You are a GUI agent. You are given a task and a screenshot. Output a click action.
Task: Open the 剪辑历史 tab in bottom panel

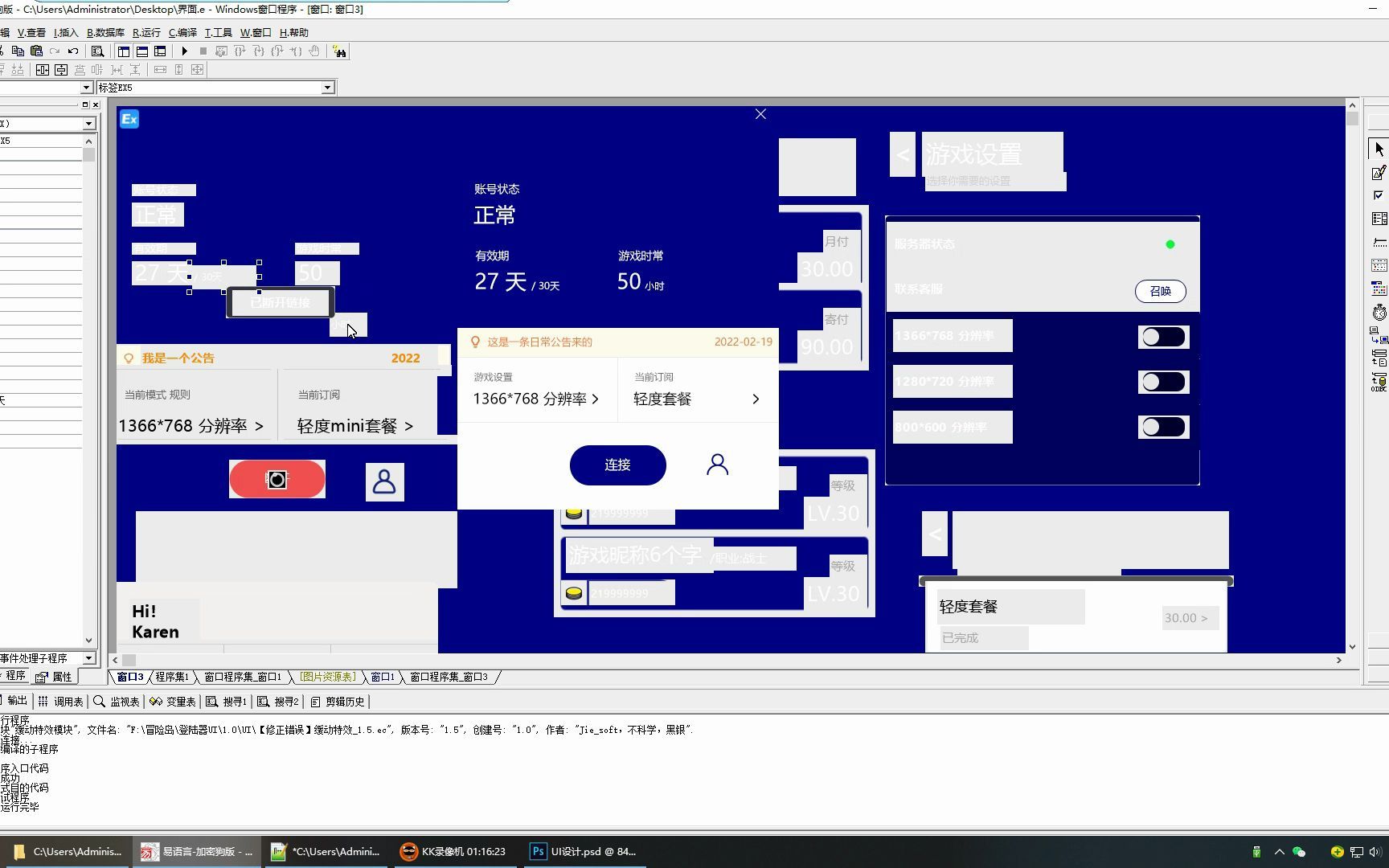pos(338,702)
